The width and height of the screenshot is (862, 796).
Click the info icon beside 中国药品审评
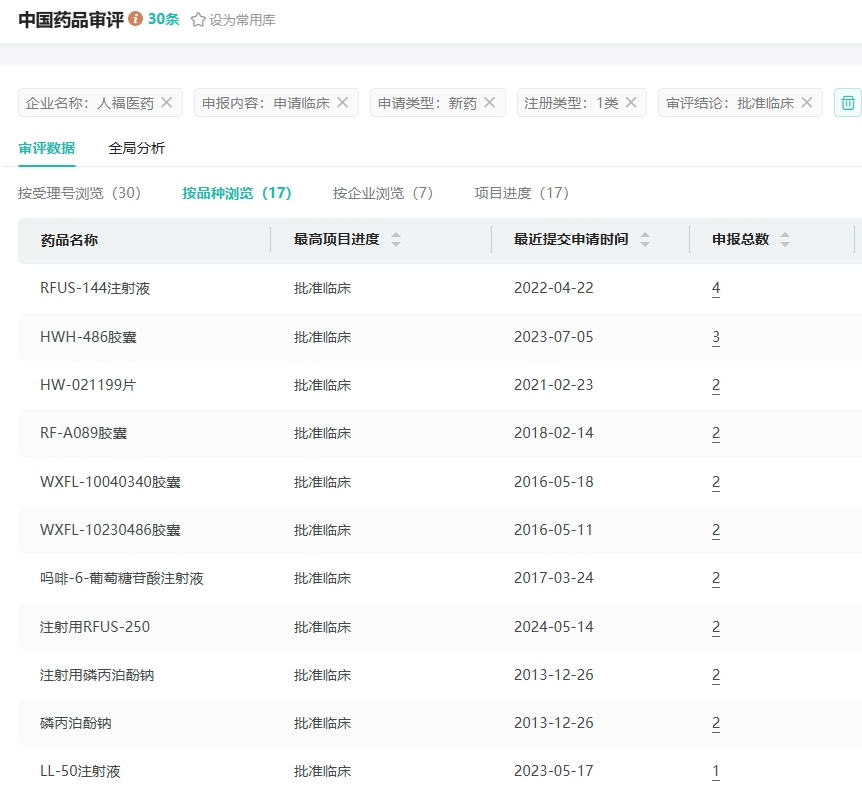[x=136, y=19]
